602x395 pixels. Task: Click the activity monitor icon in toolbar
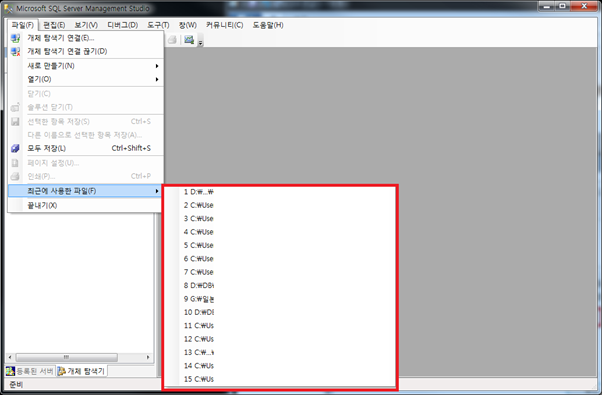tap(189, 40)
